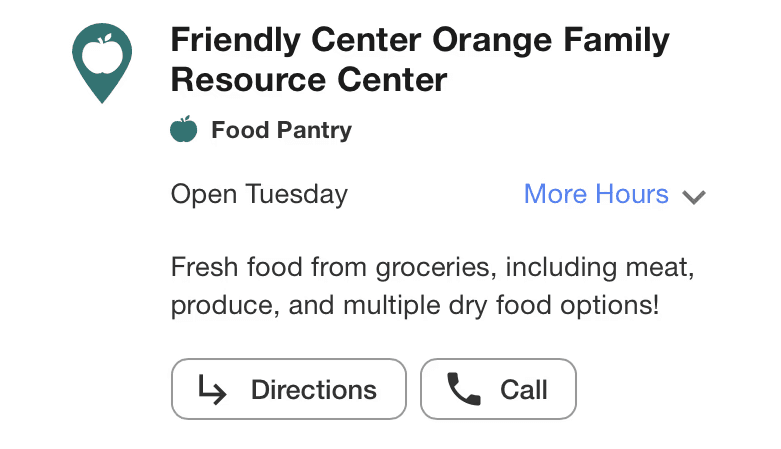Click the word Directions inside its button
The height and width of the screenshot is (449, 781).
click(x=314, y=389)
